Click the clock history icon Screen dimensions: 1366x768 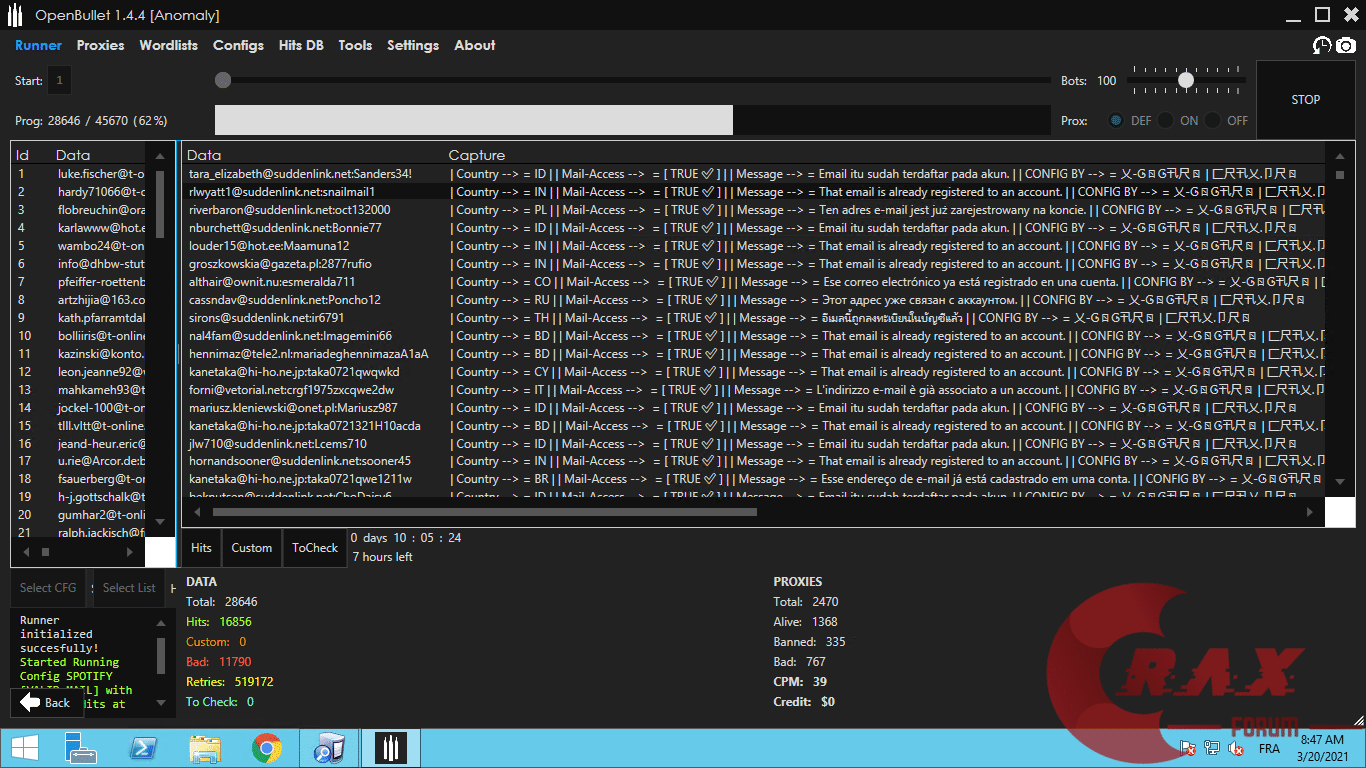coord(1322,45)
